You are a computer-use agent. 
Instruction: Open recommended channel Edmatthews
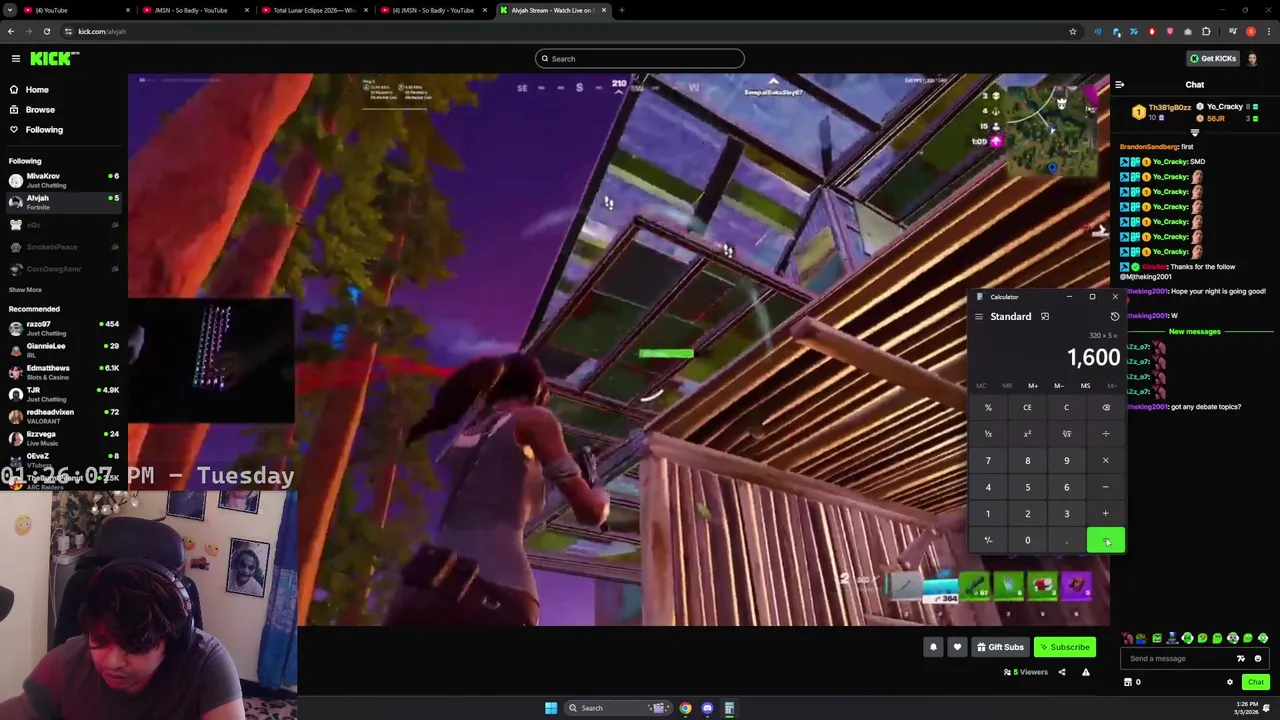63,372
